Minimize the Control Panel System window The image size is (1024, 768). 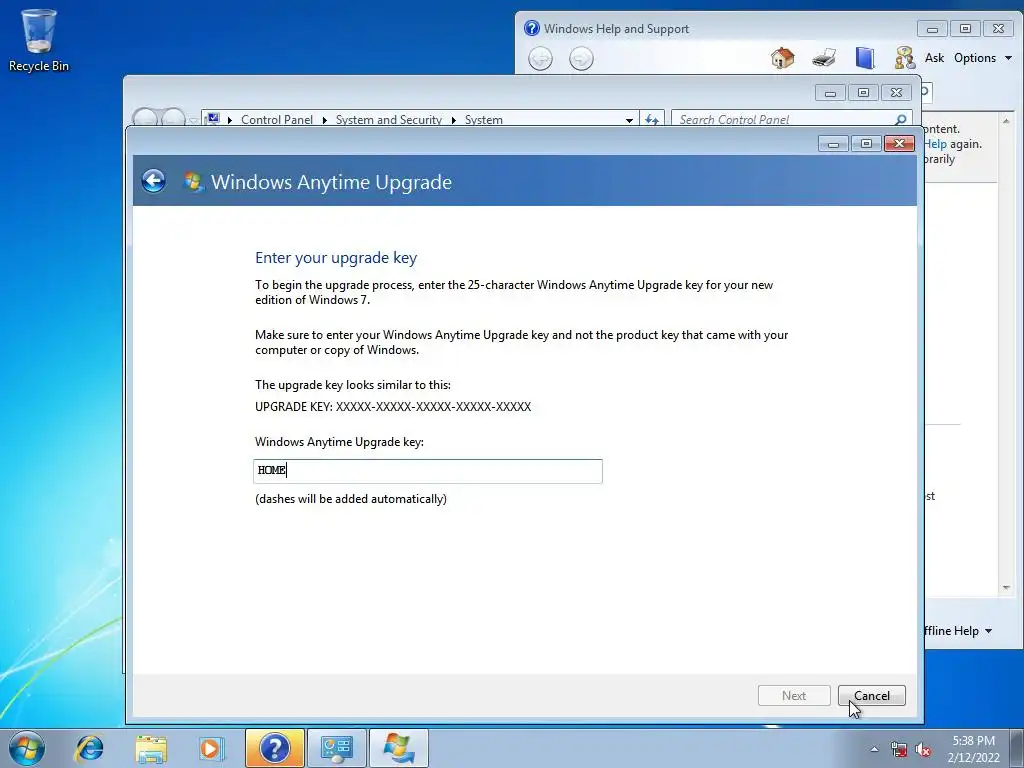point(830,93)
